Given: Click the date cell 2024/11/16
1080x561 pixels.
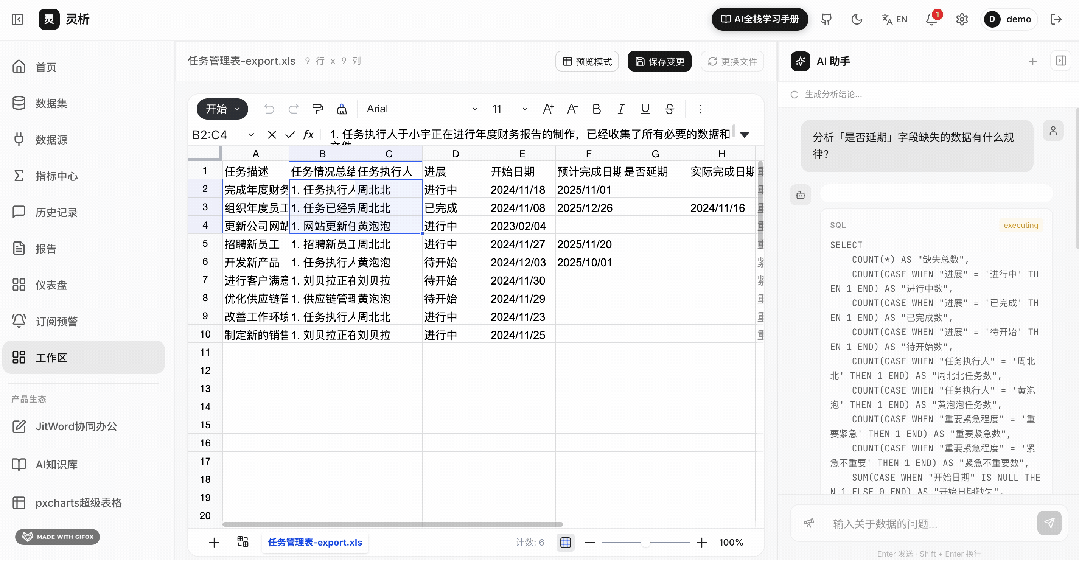Looking at the screenshot, I should [x=721, y=207].
